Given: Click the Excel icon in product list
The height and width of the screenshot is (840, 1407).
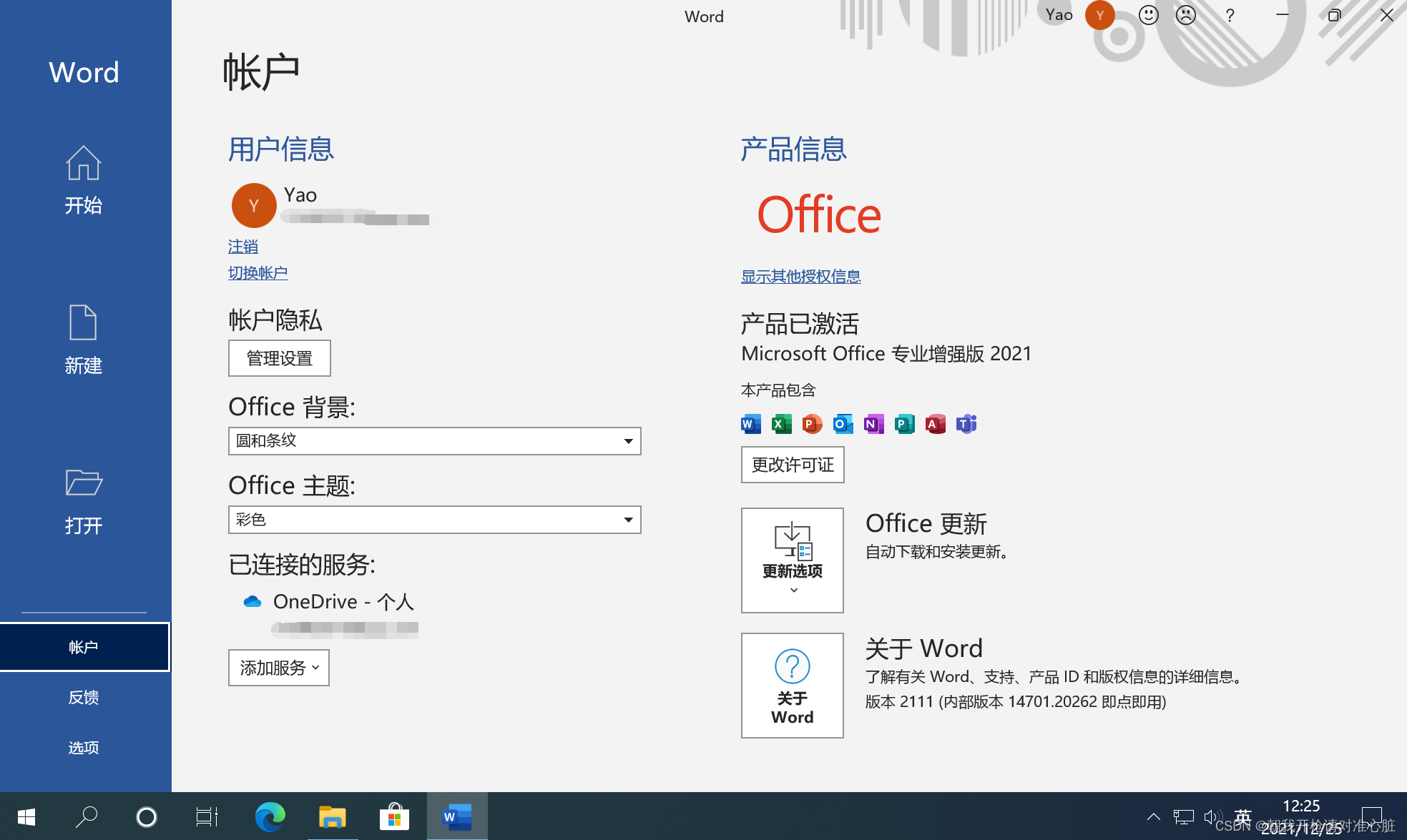Looking at the screenshot, I should click(781, 424).
